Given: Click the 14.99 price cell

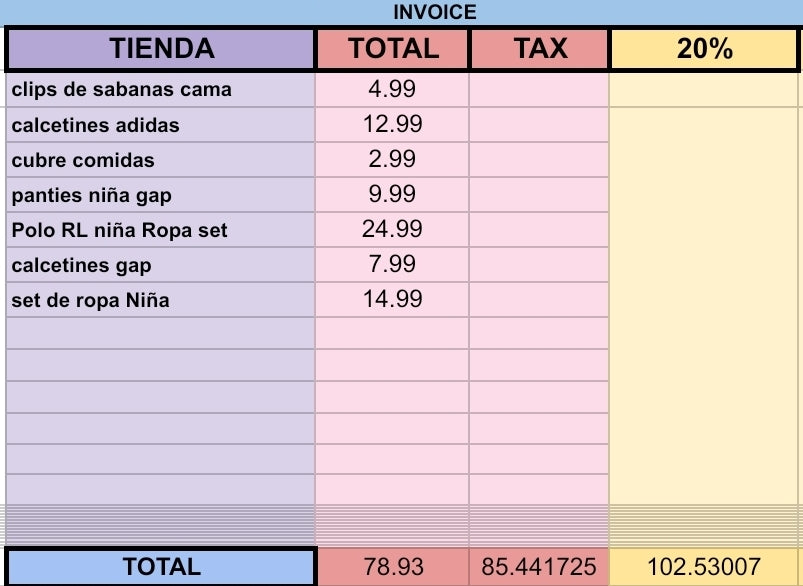Looking at the screenshot, I should 392,299.
